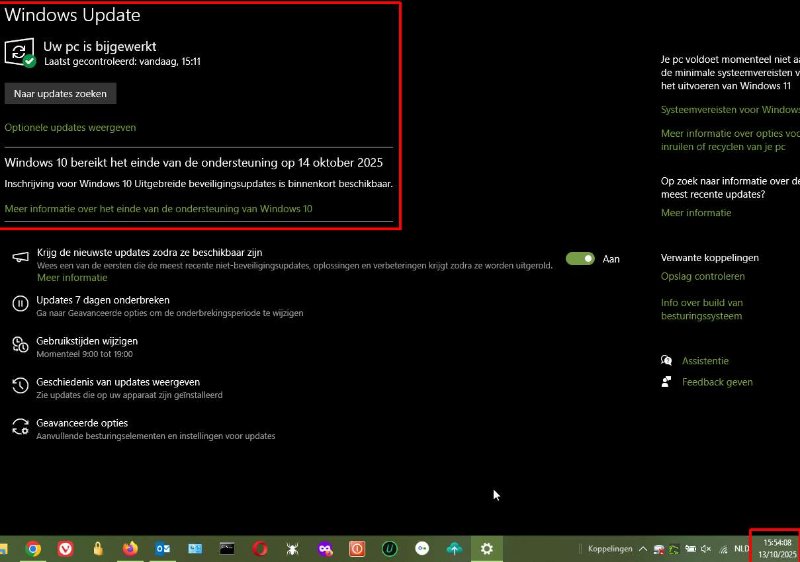Click the white spider taskbar icon

point(292,549)
